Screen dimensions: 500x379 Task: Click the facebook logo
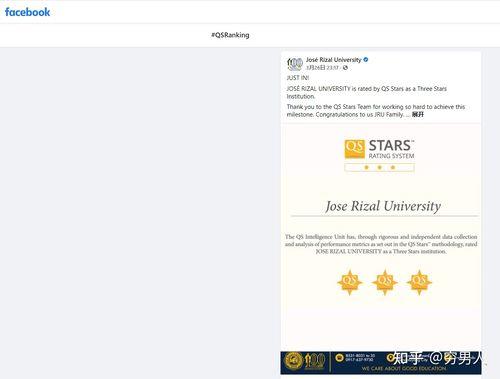27,12
